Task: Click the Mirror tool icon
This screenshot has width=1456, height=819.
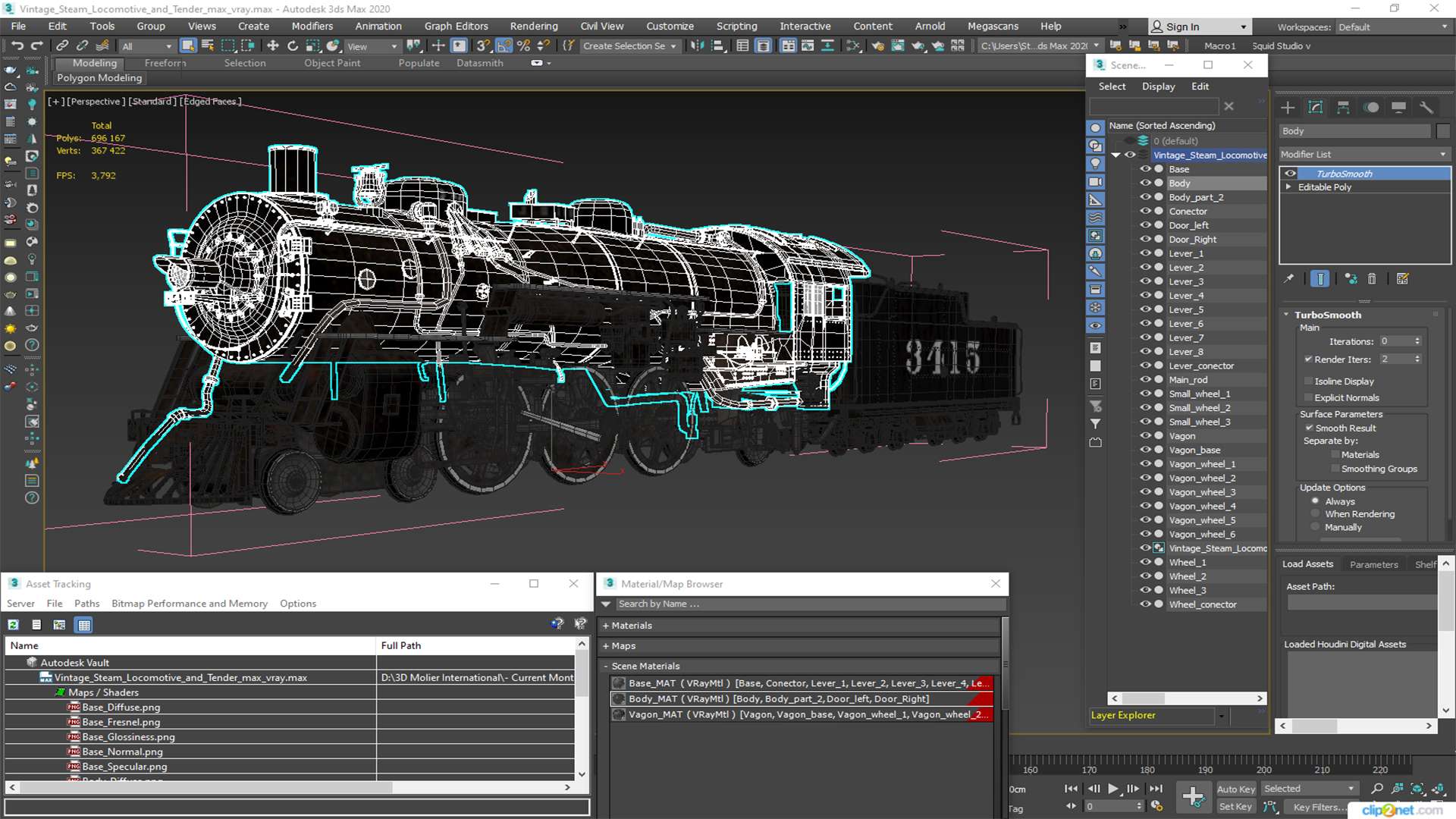Action: (698, 45)
